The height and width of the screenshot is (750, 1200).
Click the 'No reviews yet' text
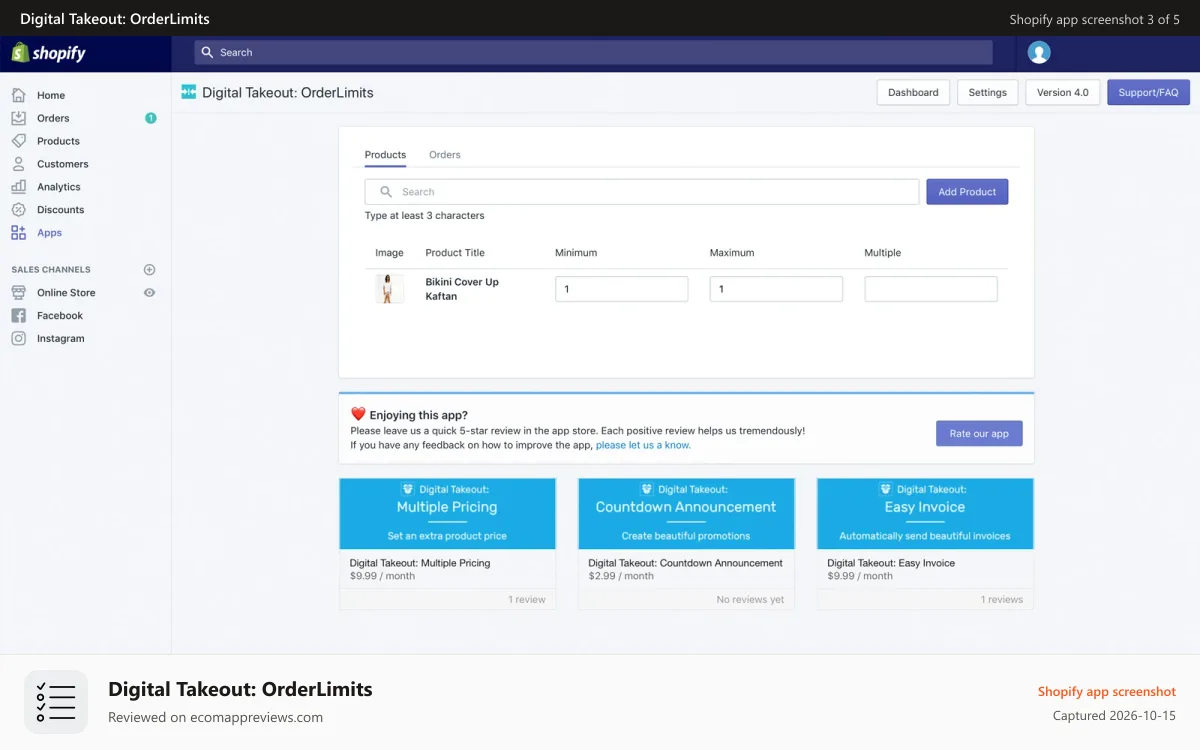pos(750,600)
